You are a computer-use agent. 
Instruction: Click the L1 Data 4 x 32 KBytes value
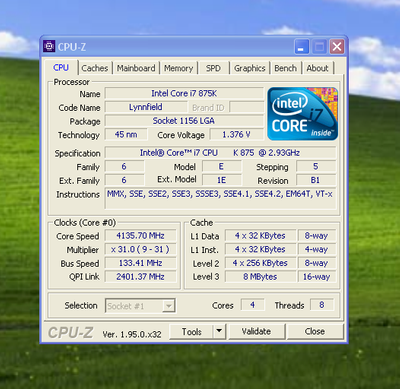(260, 236)
